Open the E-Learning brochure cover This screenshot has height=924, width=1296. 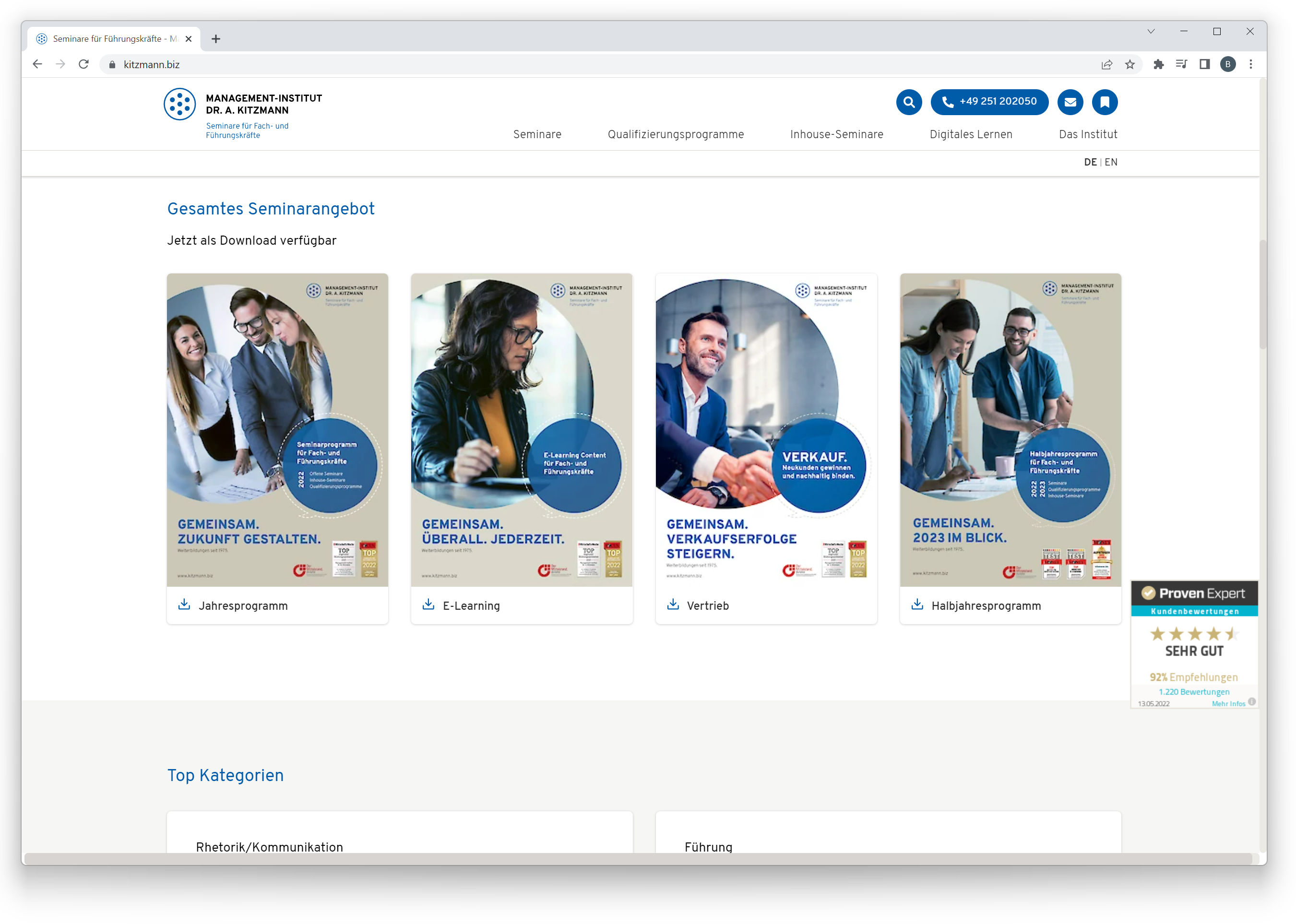click(521, 429)
